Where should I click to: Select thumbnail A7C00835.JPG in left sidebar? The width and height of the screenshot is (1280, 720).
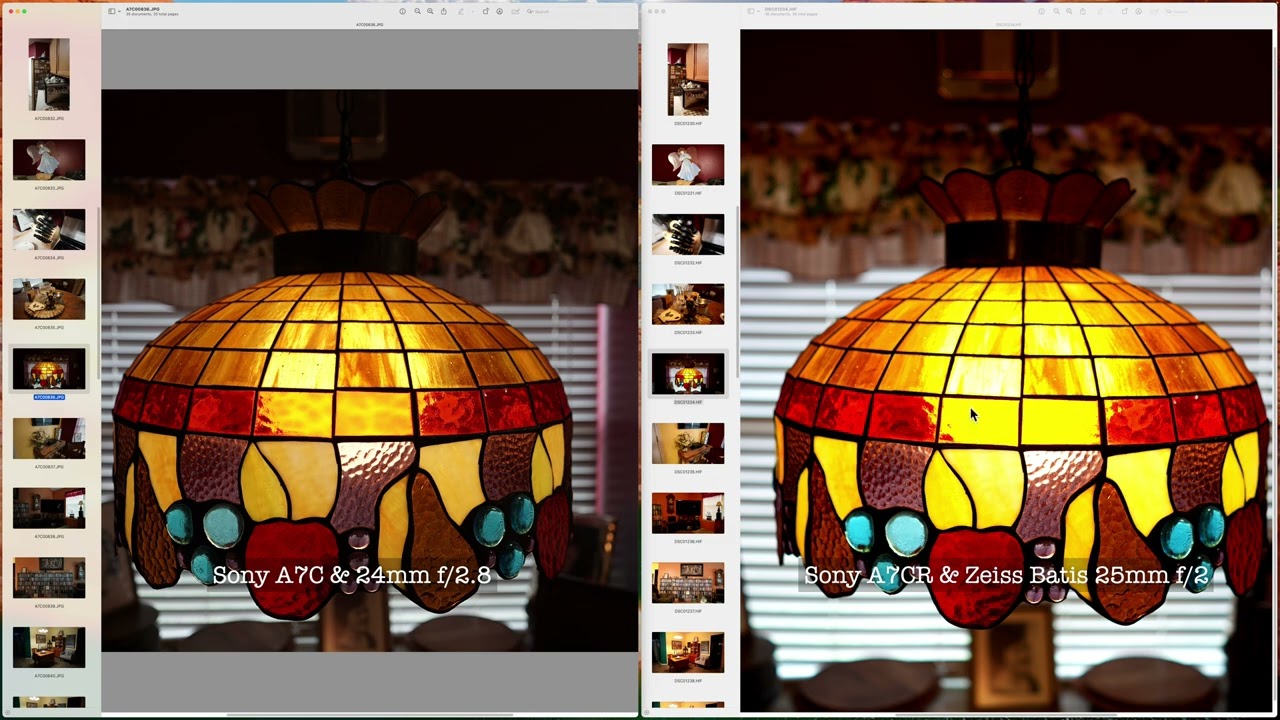pos(49,299)
